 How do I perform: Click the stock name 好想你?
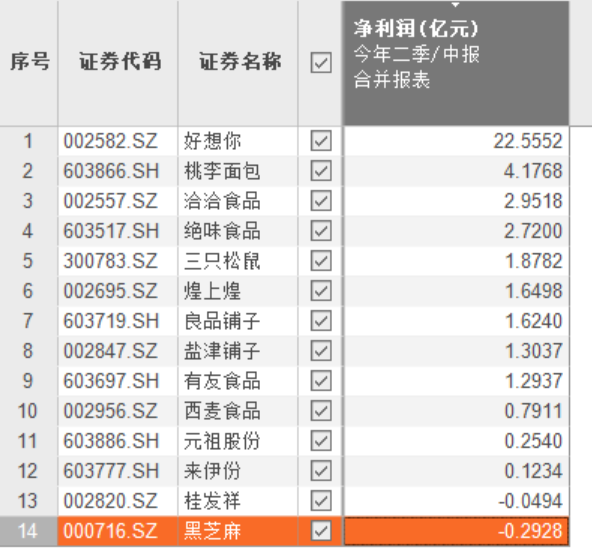point(212,141)
